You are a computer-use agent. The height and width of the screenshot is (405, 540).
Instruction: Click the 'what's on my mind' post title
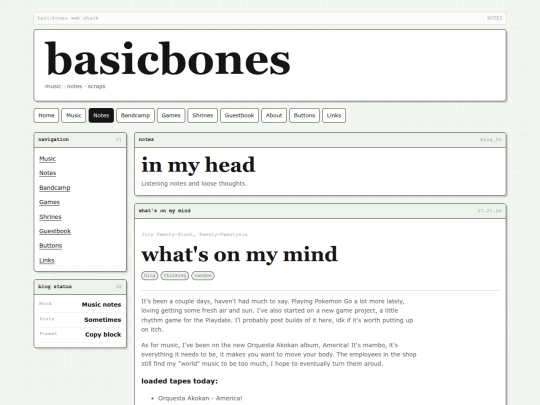click(x=239, y=255)
